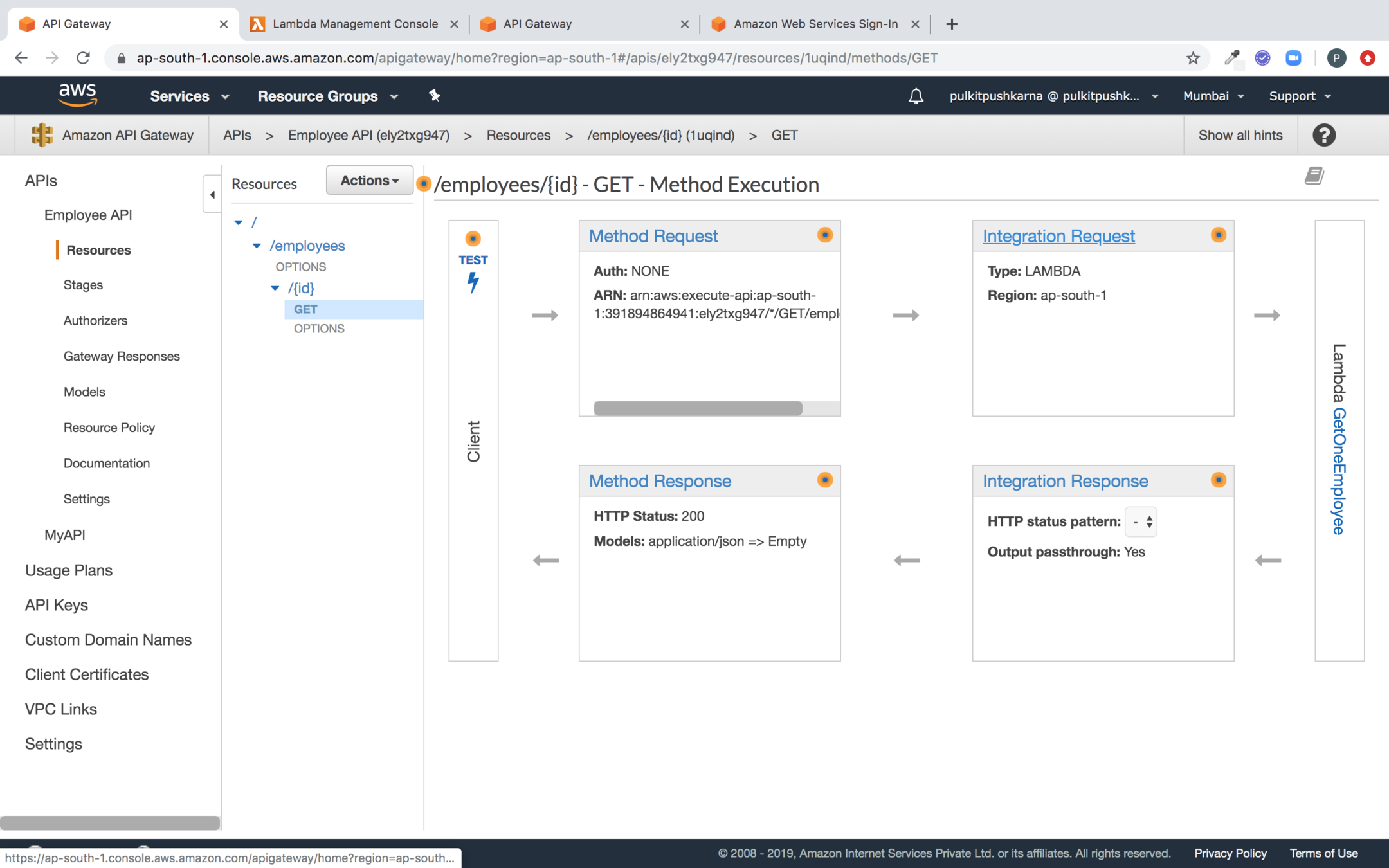
Task: Collapse the left navigation panel arrow
Action: [212, 194]
